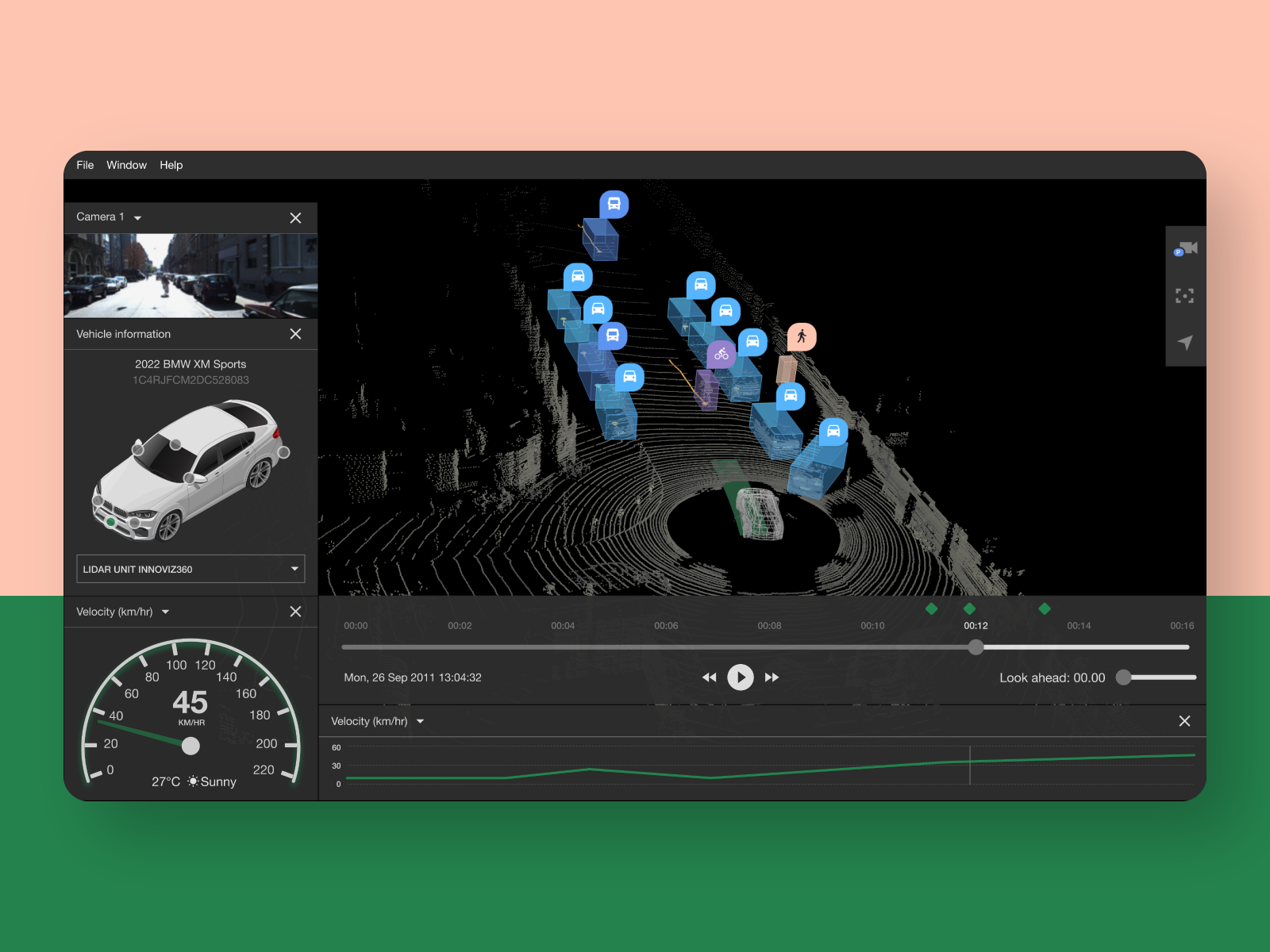The image size is (1270, 952).
Task: Click the bus icon above the topmost bounding box
Action: point(614,204)
